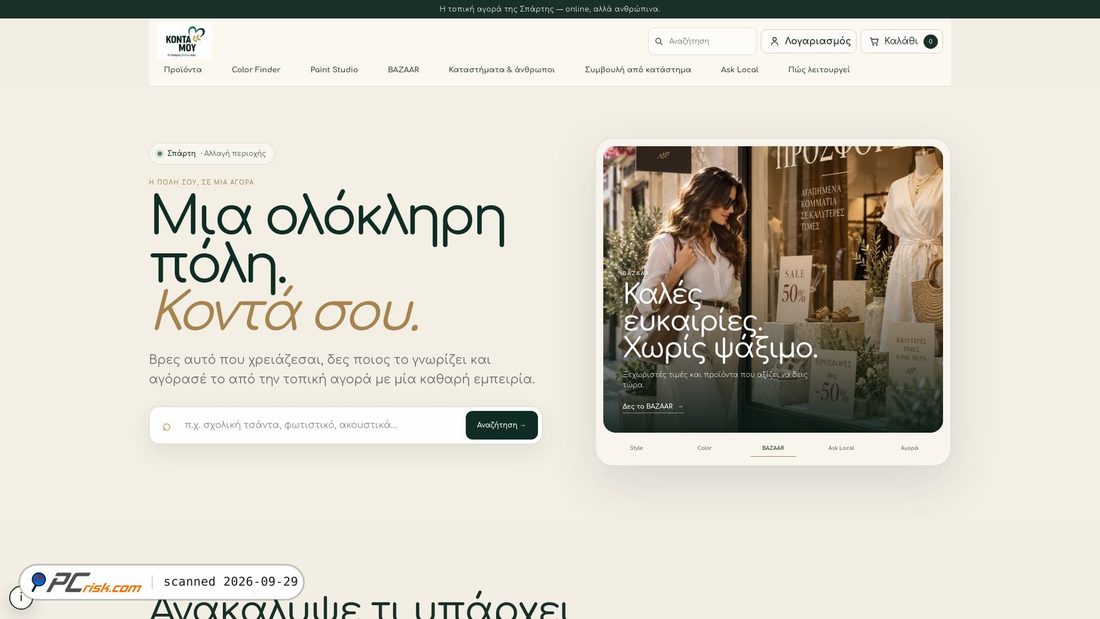Click the Σπάρτη location label
The height and width of the screenshot is (619, 1100).
point(181,154)
